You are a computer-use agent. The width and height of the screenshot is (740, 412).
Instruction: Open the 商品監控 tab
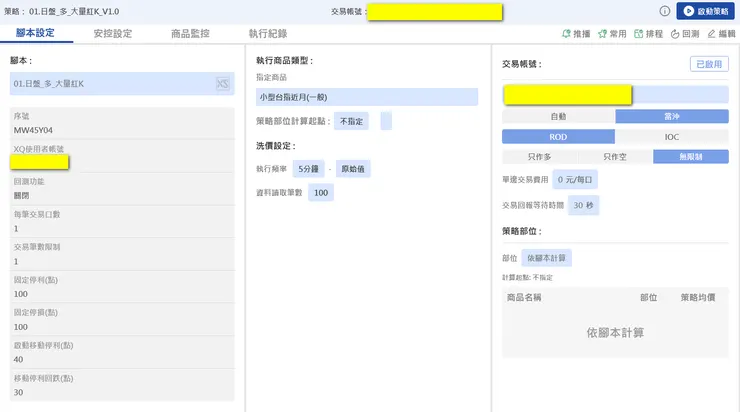[x=190, y=34]
